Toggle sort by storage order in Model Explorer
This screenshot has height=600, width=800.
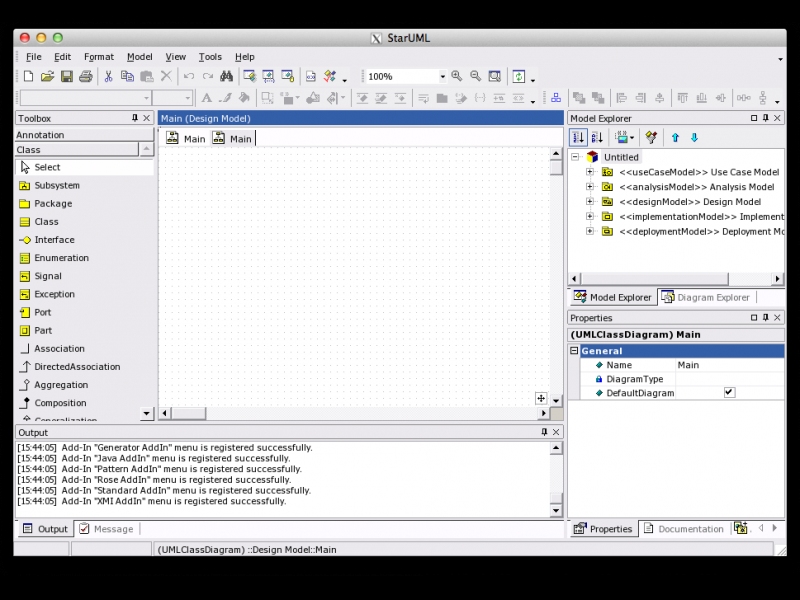pyautogui.click(x=578, y=137)
